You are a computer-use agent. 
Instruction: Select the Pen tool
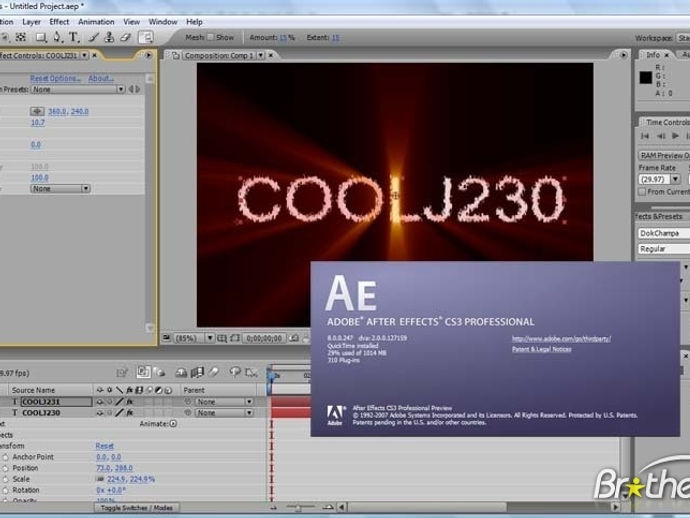57,38
